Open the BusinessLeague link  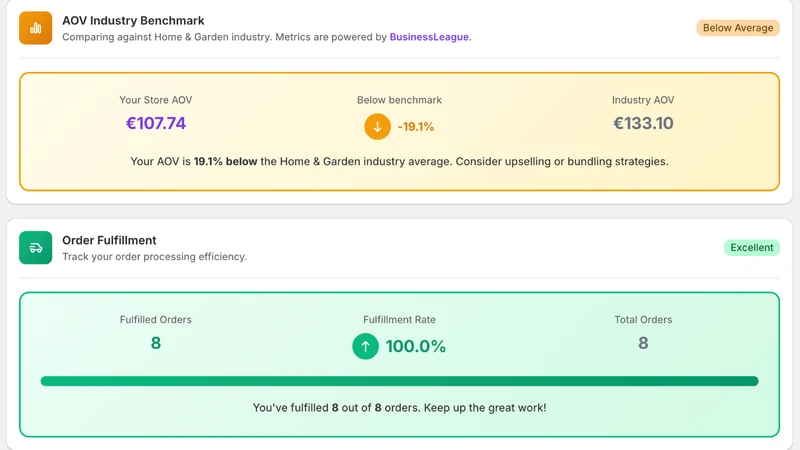429,37
